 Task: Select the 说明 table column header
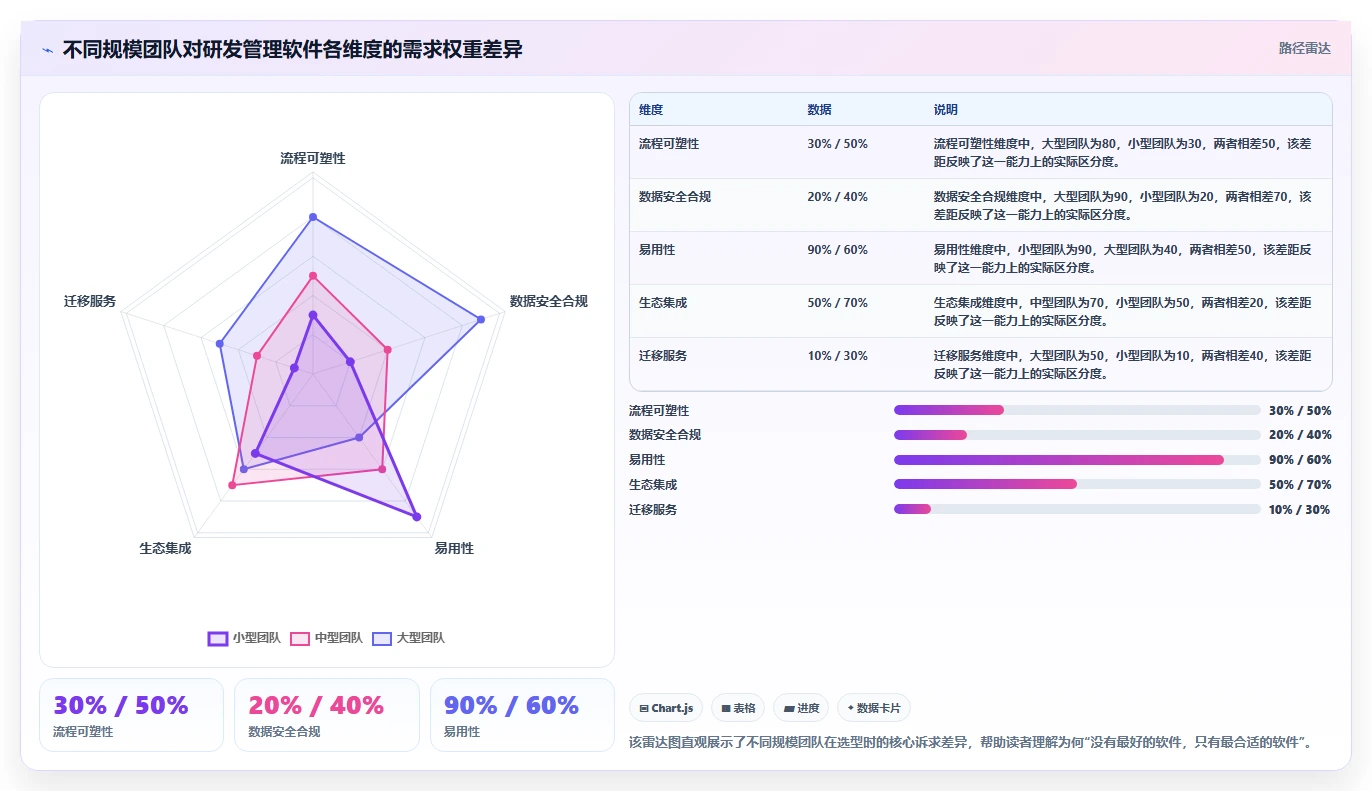(946, 110)
